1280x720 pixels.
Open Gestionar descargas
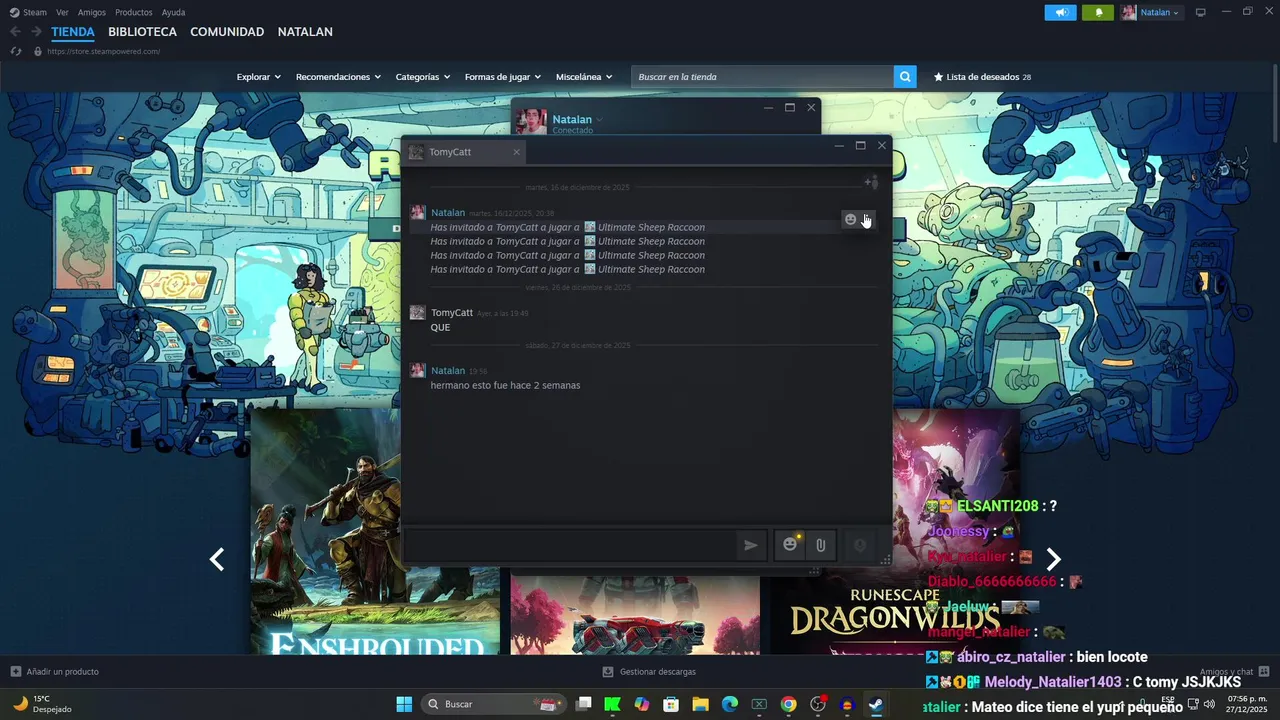click(649, 672)
